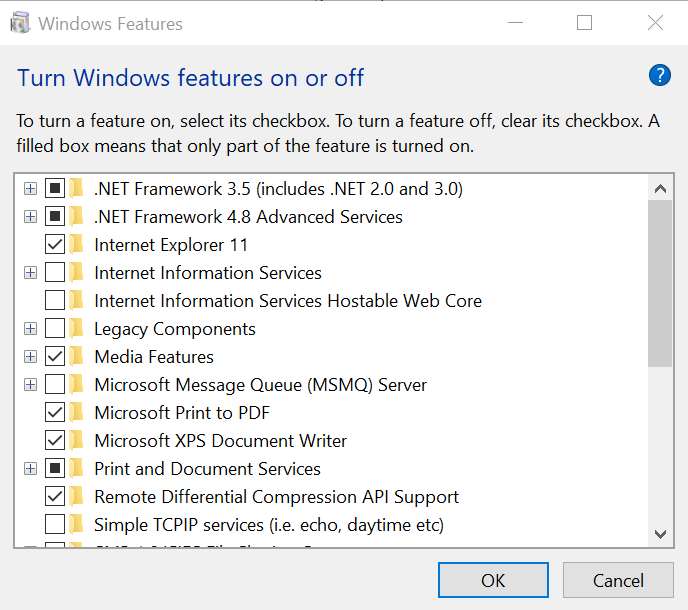Click the folder icon next to Legacy Components

click(77, 329)
